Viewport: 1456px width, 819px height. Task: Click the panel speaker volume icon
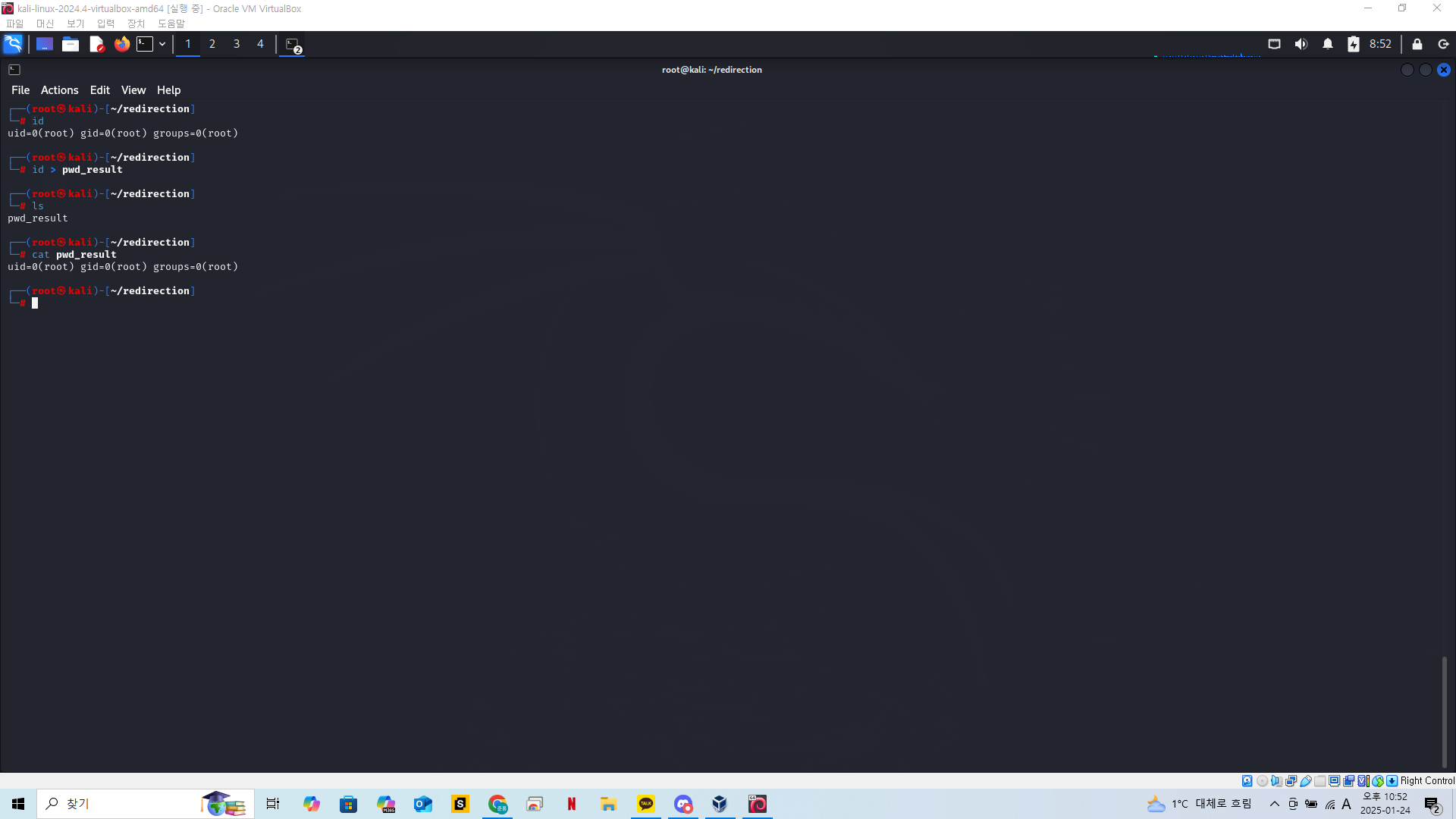point(1301,44)
